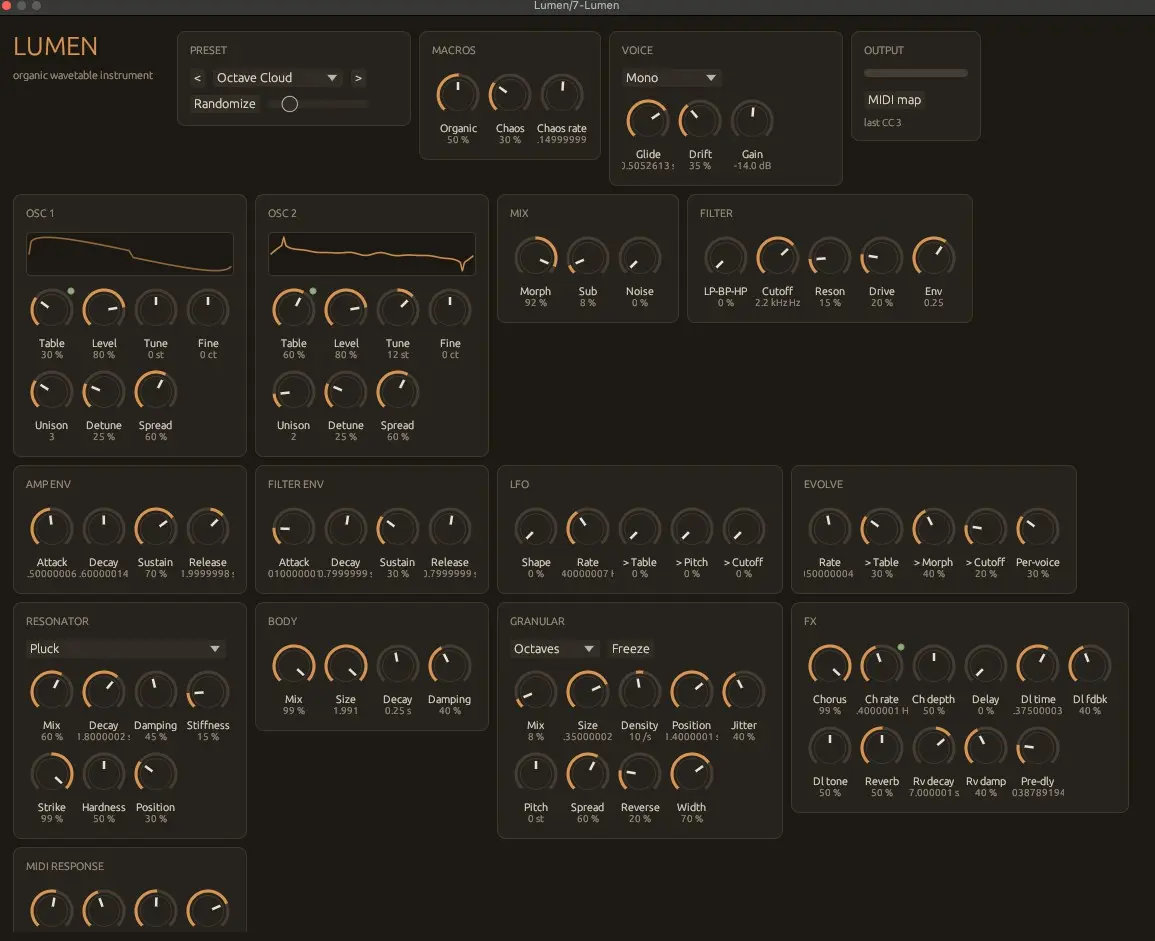Click the Organic macro knob

click(x=457, y=94)
